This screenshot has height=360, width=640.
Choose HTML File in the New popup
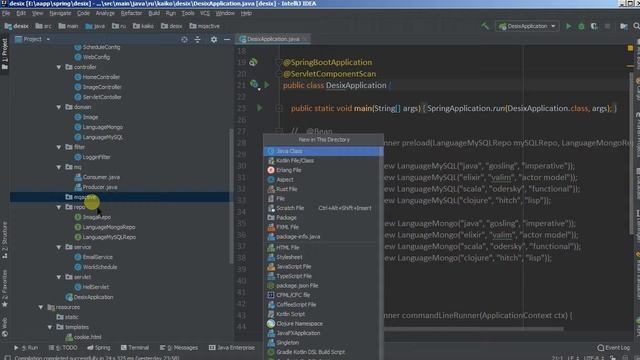[322, 247]
